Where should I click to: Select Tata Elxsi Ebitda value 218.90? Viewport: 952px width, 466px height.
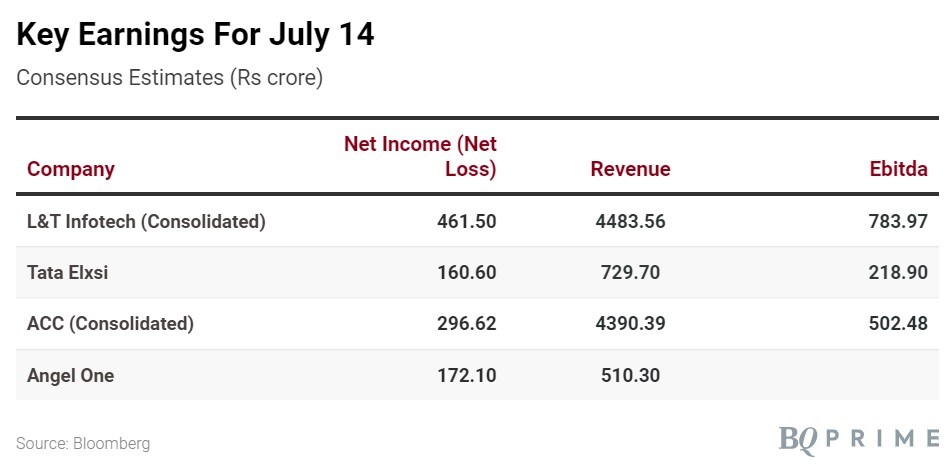[898, 273]
